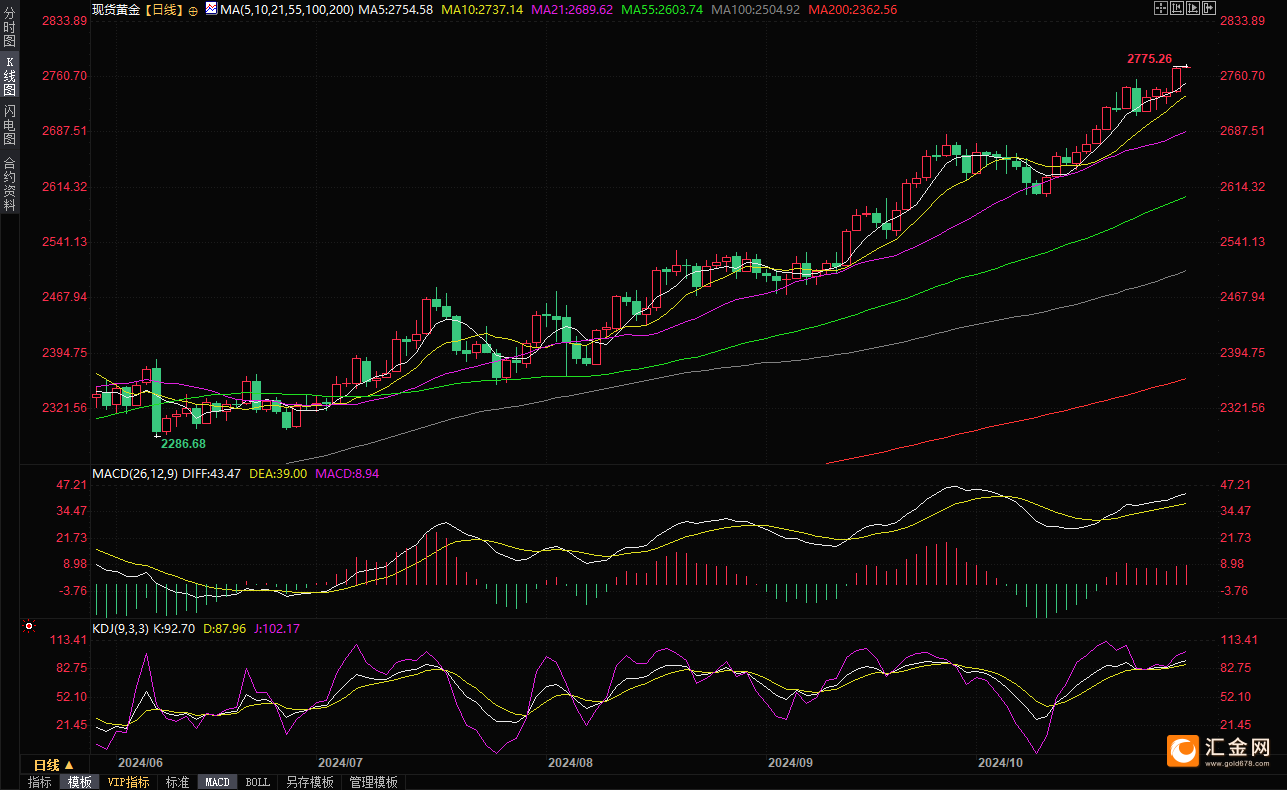Click the 2614.32 right axis price
This screenshot has width=1287, height=790.
1243,187
